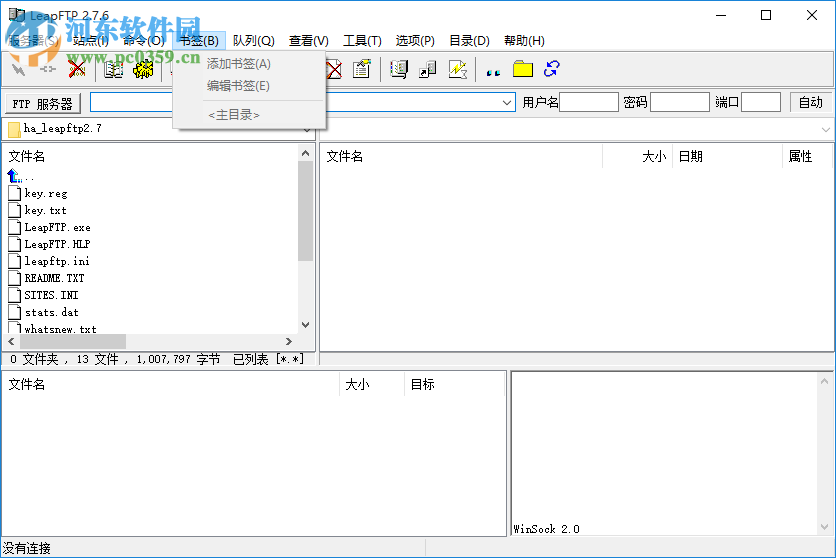Click local list scroll-down arrow
Image resolution: width=836 pixels, height=558 pixels.
pos(306,325)
